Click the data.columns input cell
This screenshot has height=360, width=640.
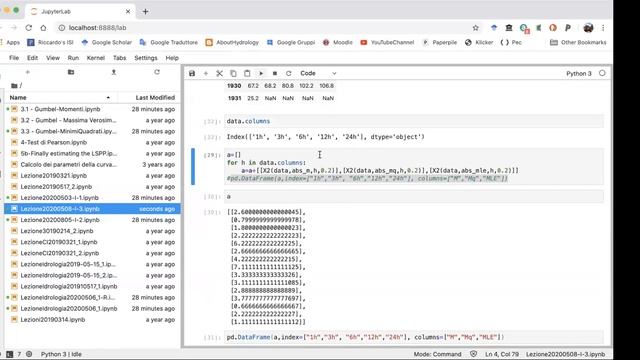[414, 121]
